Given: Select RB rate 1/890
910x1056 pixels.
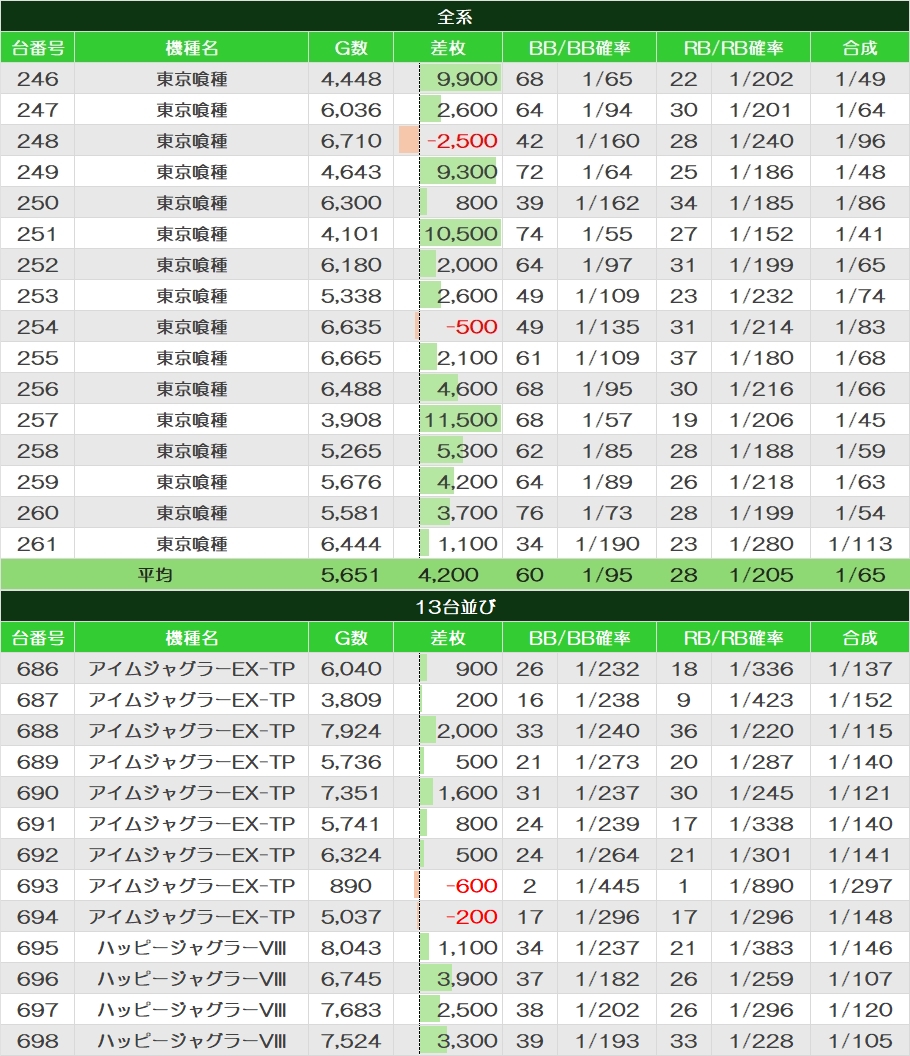Looking at the screenshot, I should (x=761, y=886).
